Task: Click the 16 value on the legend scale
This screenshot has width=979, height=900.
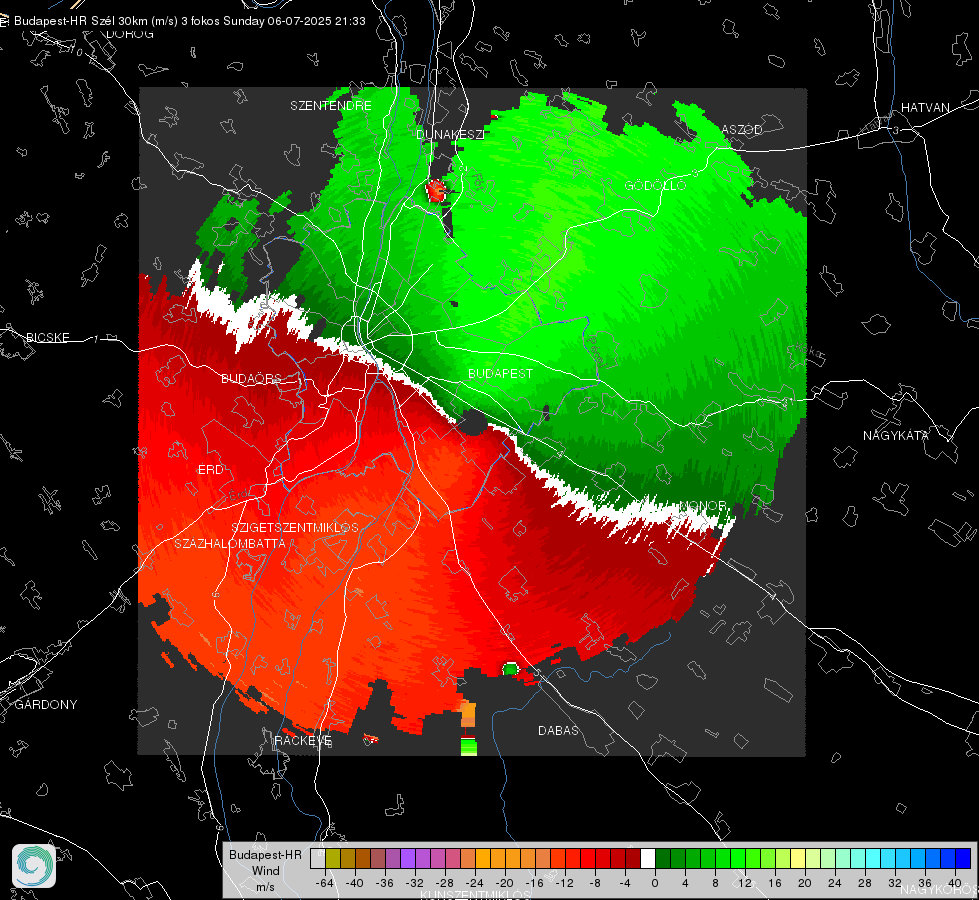Action: pos(775,883)
